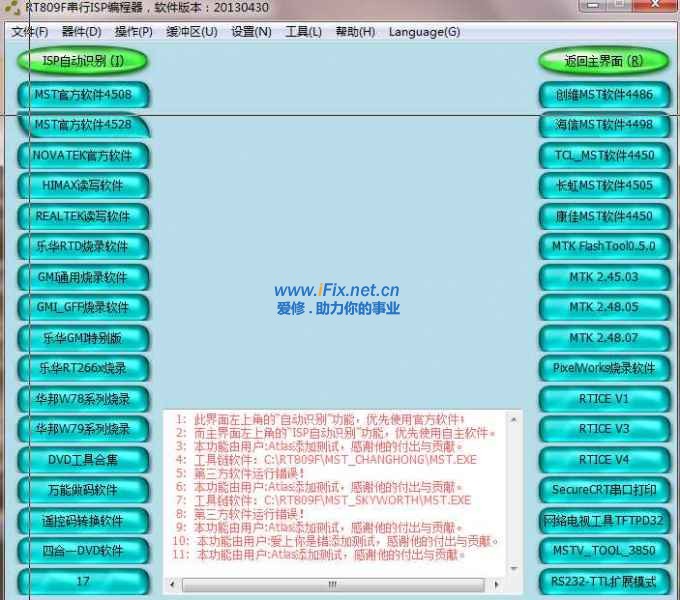Select log line 5 第三方软件运行错误
680x600 pixels.
tap(240, 473)
